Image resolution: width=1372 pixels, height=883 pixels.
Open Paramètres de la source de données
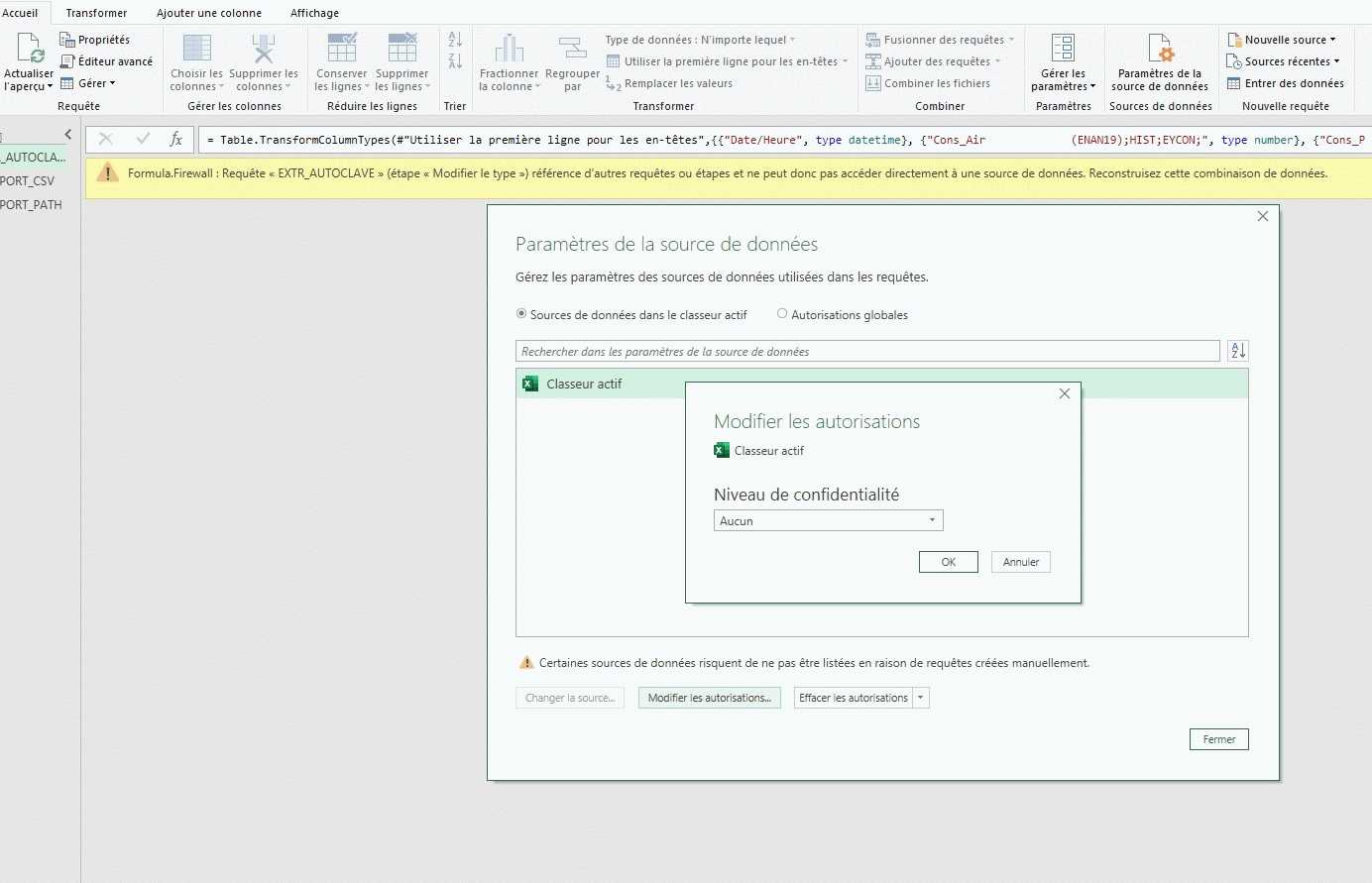tap(1159, 49)
